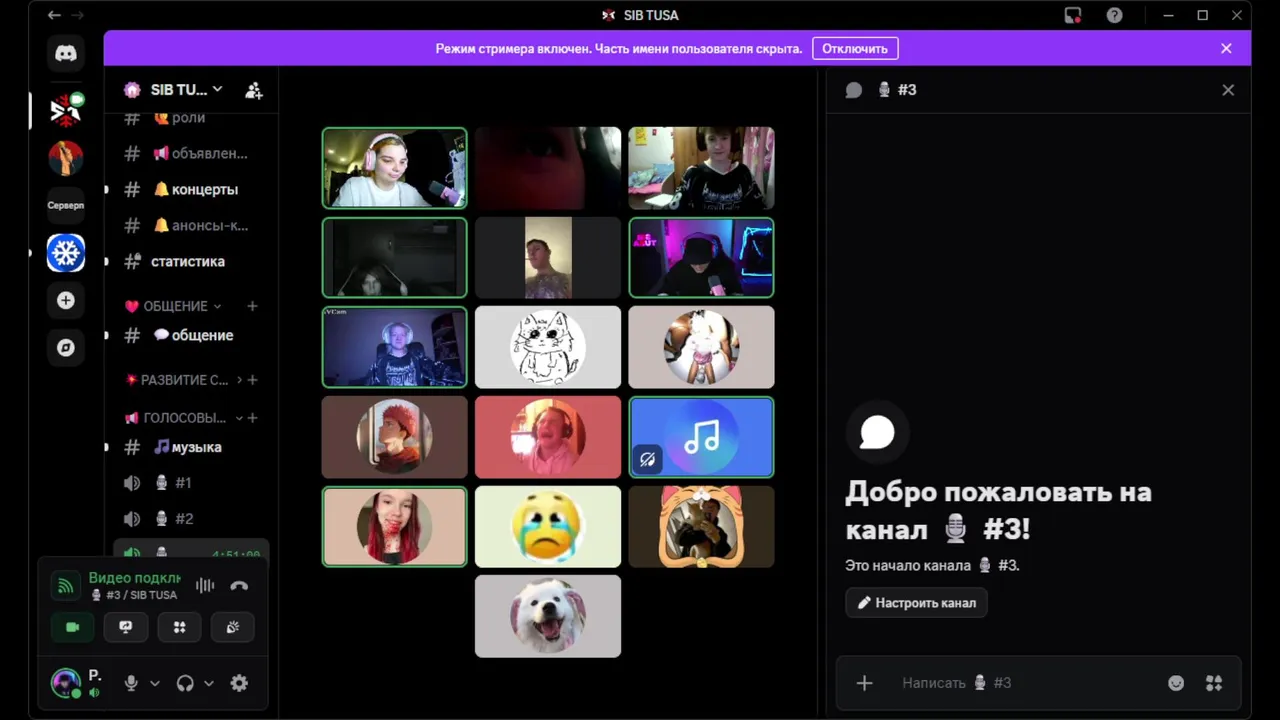Viewport: 1280px width, 720px height.
Task: Collapse the ОБЩЕНИЕ category
Action: 172,306
